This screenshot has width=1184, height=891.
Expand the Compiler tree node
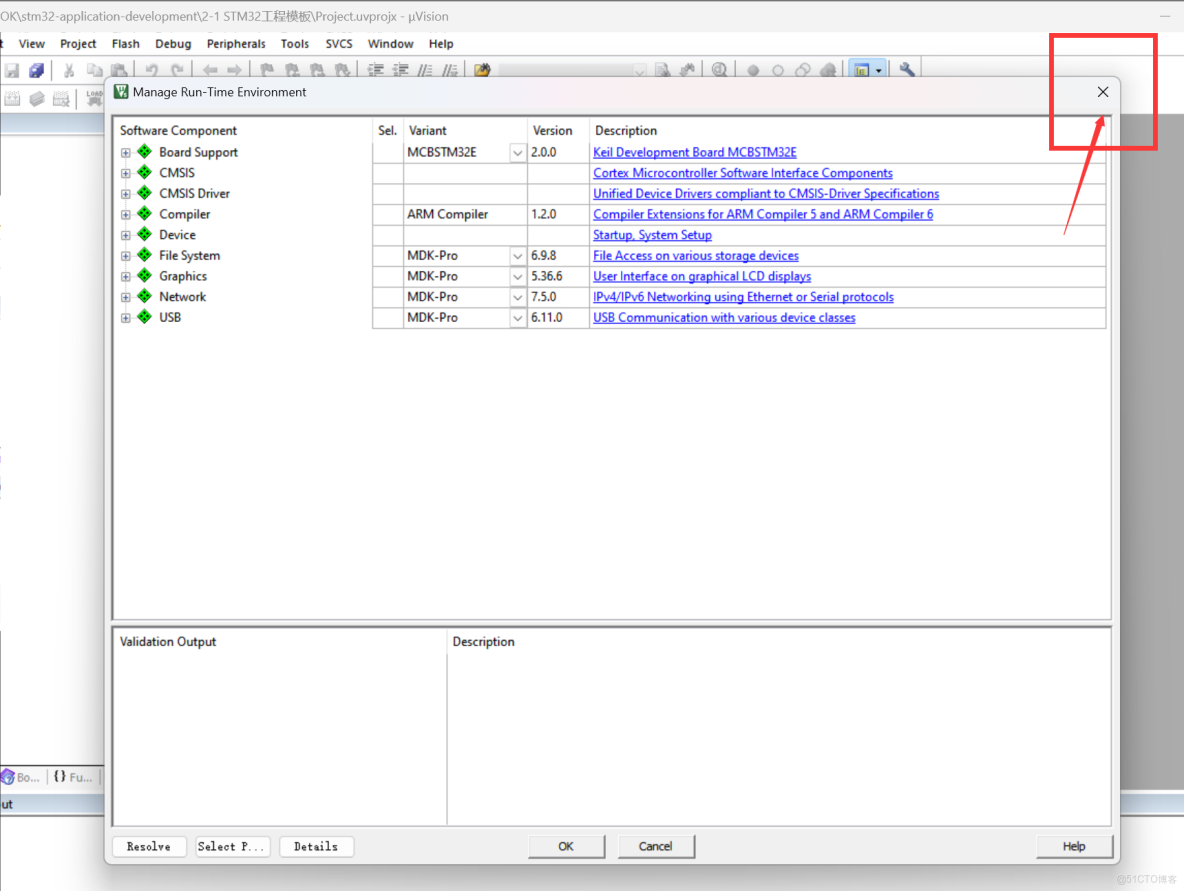tap(125, 214)
